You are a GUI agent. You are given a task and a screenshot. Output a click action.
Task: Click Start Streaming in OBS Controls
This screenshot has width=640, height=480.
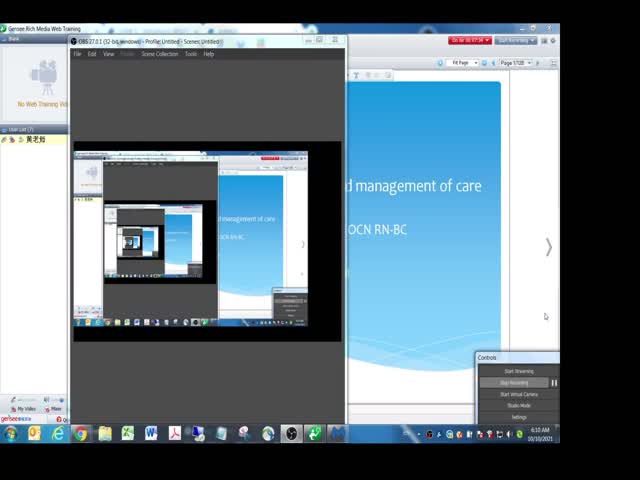coord(519,371)
